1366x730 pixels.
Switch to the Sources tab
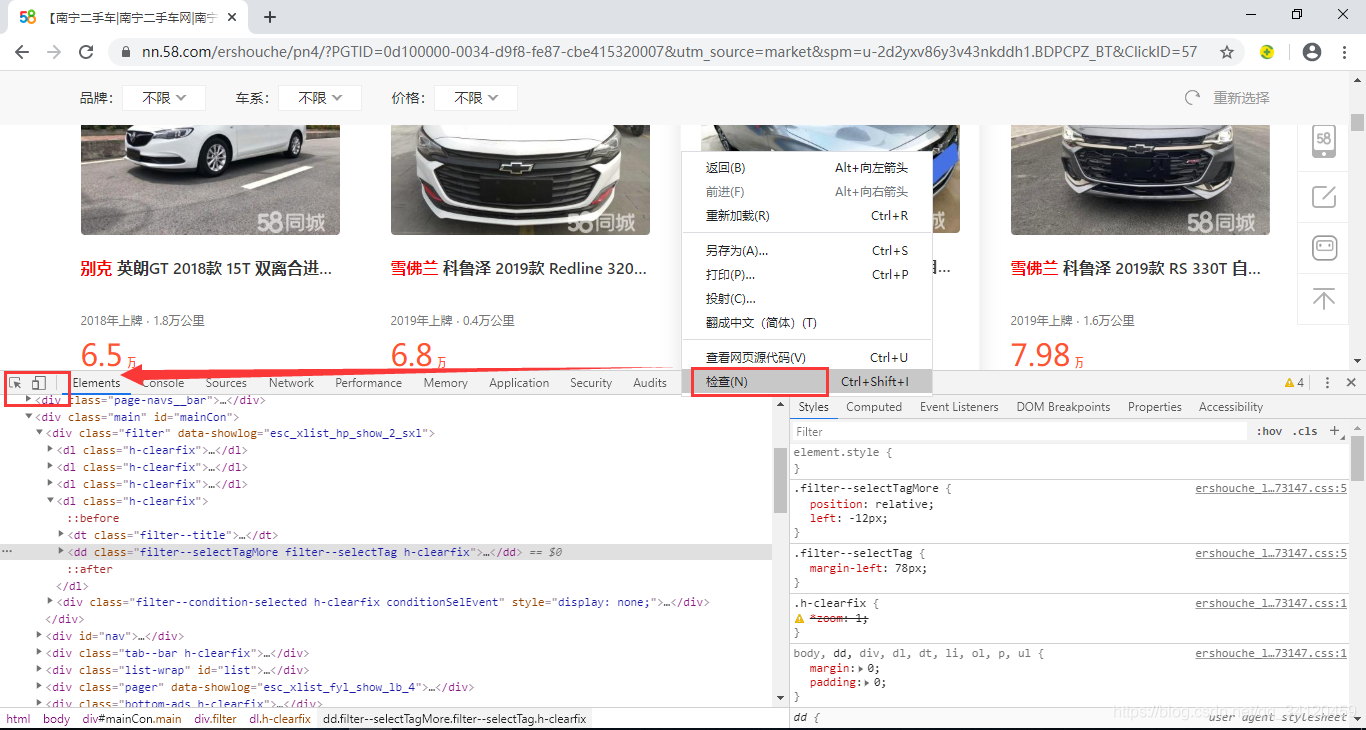click(x=226, y=383)
